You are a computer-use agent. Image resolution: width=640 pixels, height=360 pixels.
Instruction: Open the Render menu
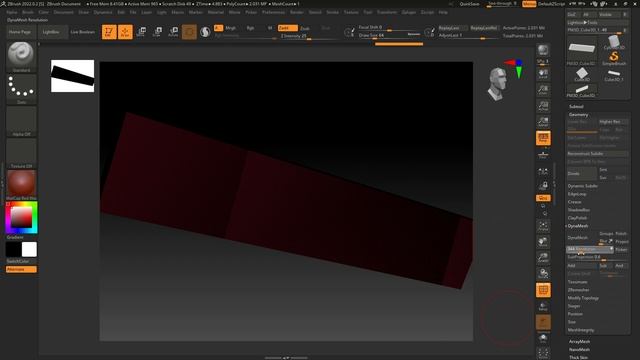(297, 12)
